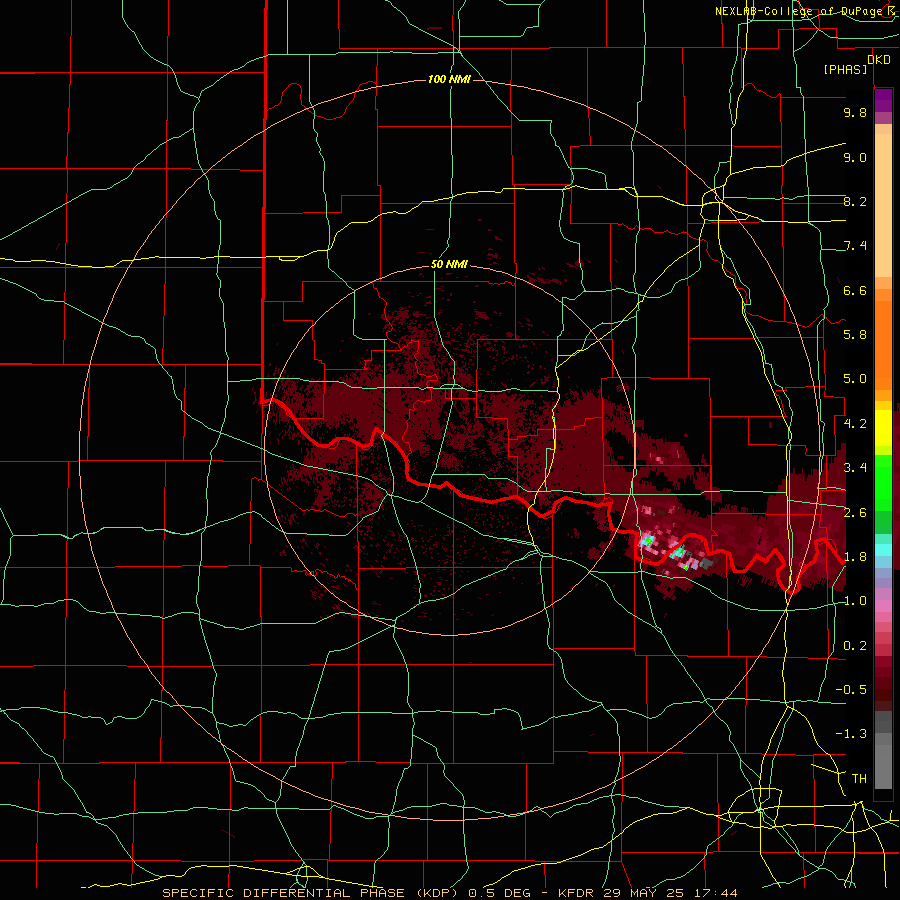Click the [PHAS] legend unit label

(x=845, y=69)
